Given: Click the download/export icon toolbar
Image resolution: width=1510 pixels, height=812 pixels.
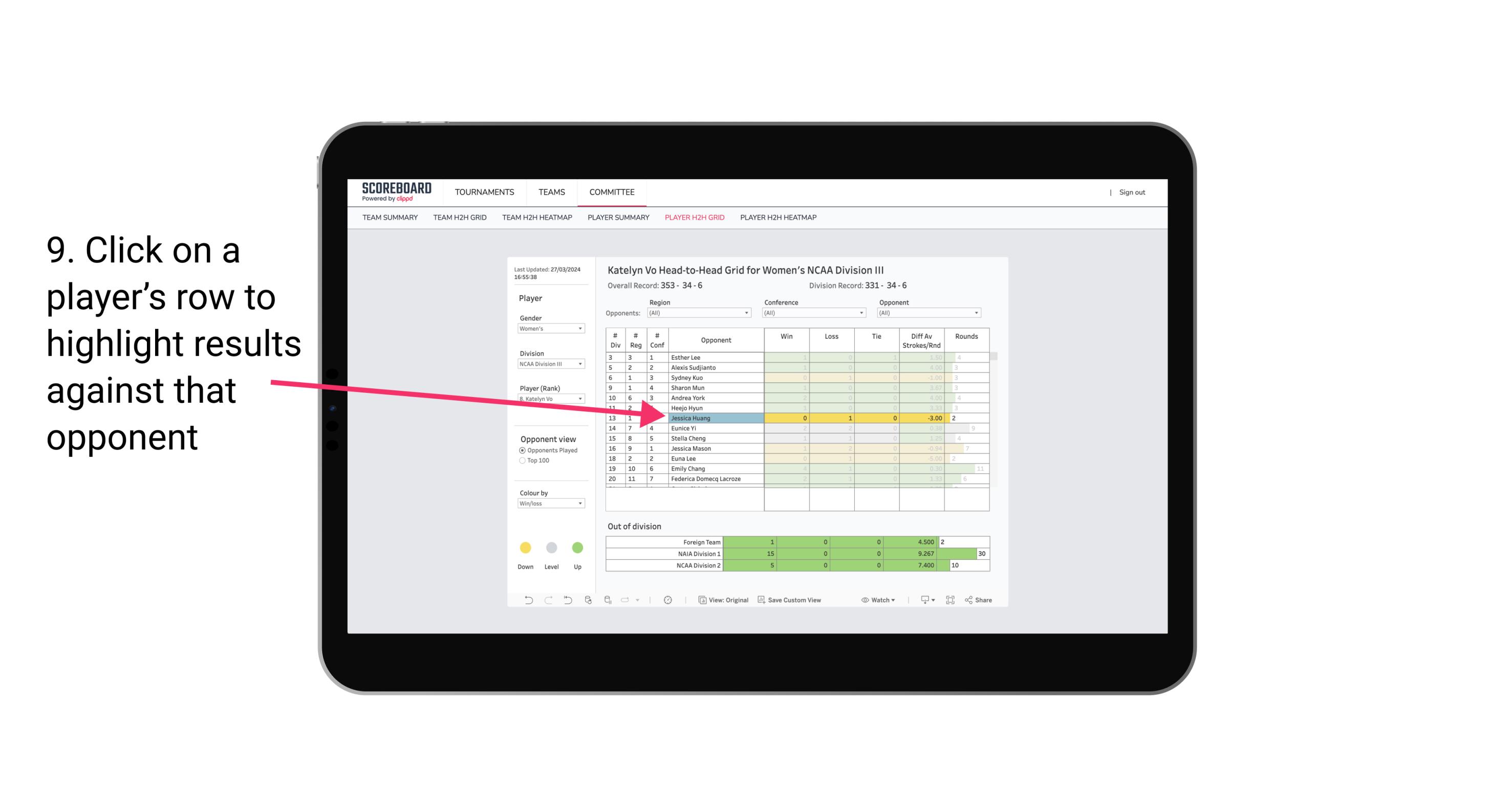Looking at the screenshot, I should coord(929,601).
